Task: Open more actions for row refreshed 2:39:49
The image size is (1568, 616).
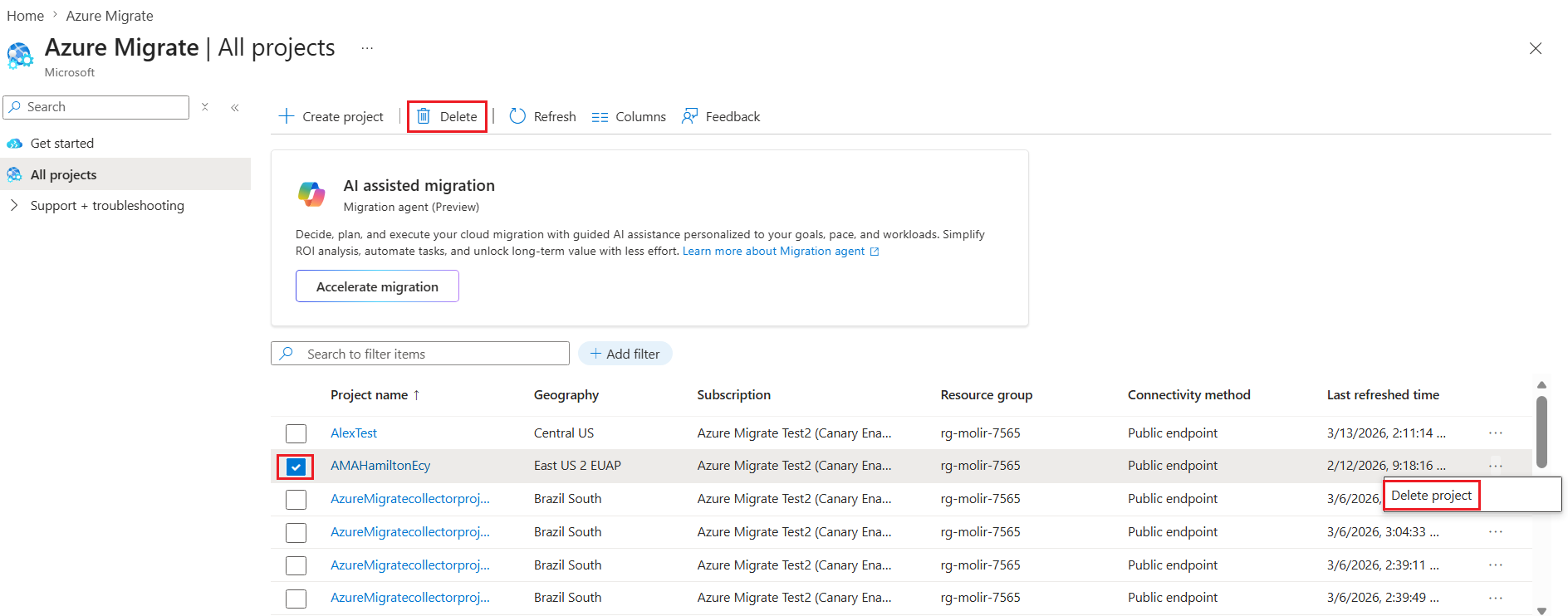Action: [1496, 598]
